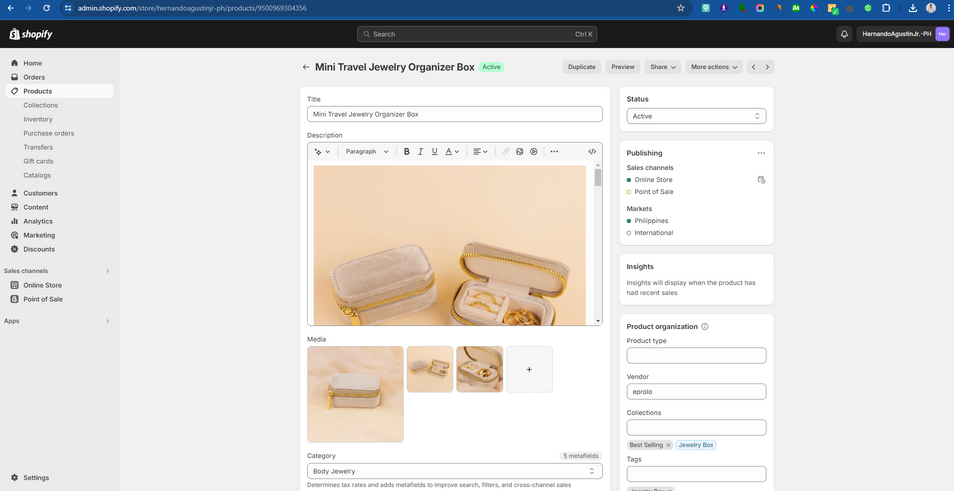Open Purchase orders in sidebar
954x491 pixels.
click(x=49, y=133)
